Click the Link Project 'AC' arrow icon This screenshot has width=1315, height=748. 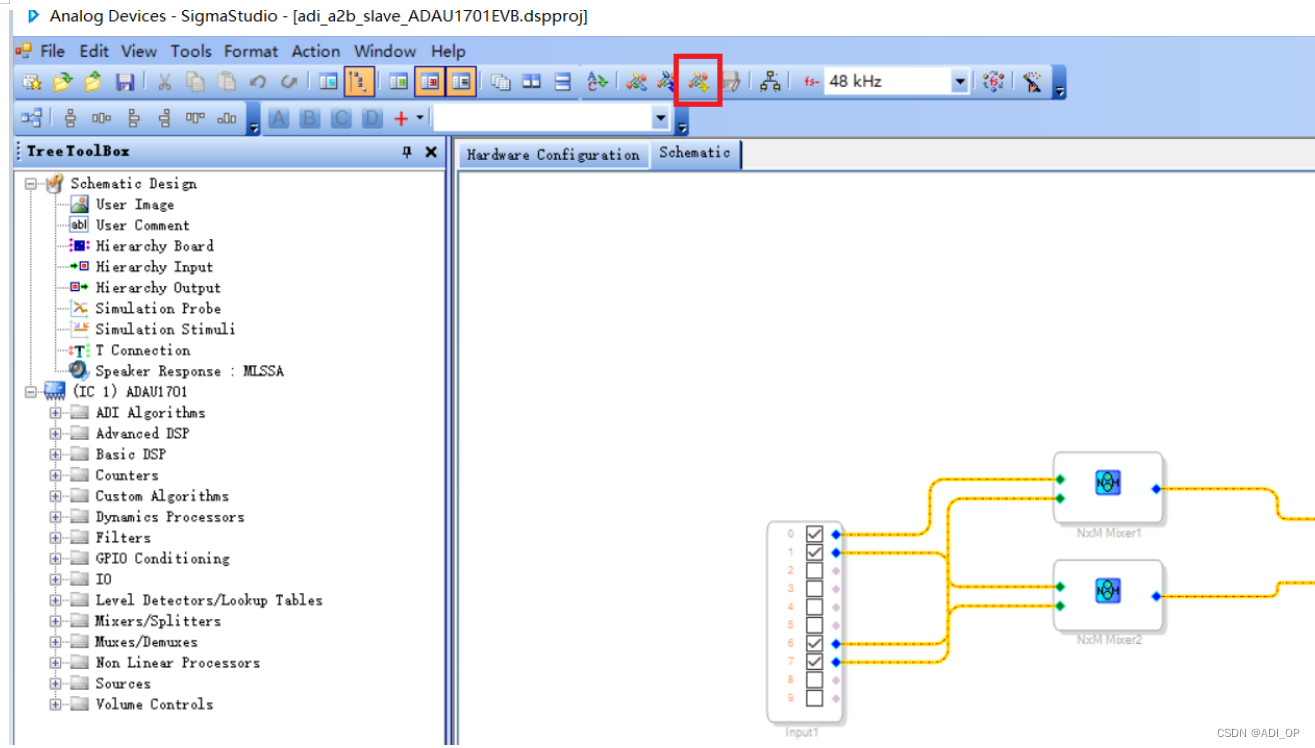point(598,82)
